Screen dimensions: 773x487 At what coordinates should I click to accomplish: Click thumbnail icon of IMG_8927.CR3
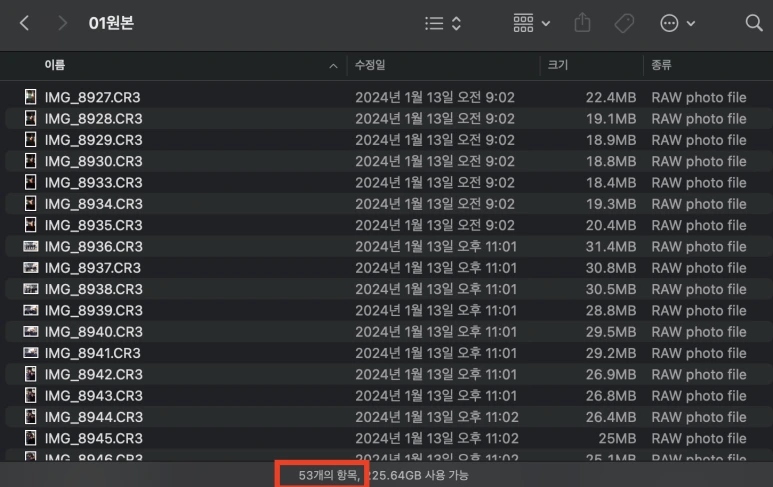(x=31, y=97)
